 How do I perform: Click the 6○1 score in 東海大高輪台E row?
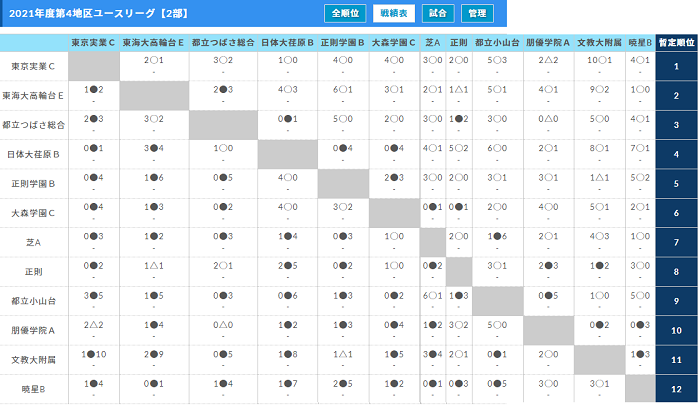pyautogui.click(x=343, y=90)
